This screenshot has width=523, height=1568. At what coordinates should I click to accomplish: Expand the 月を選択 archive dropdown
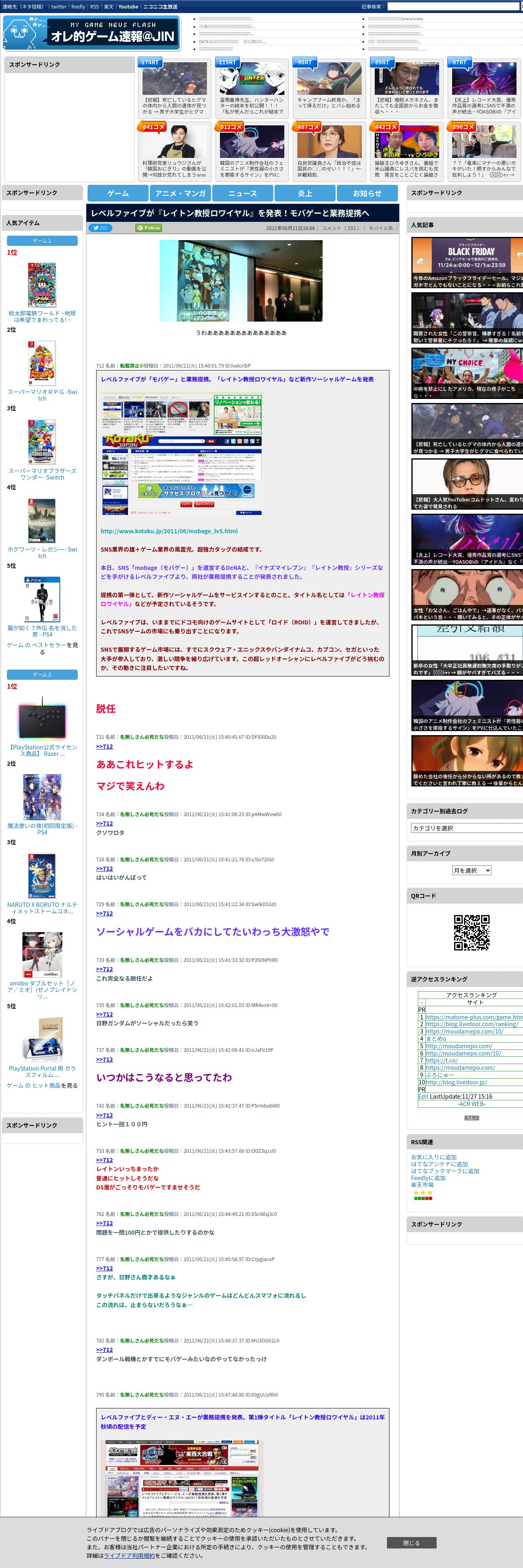[471, 870]
